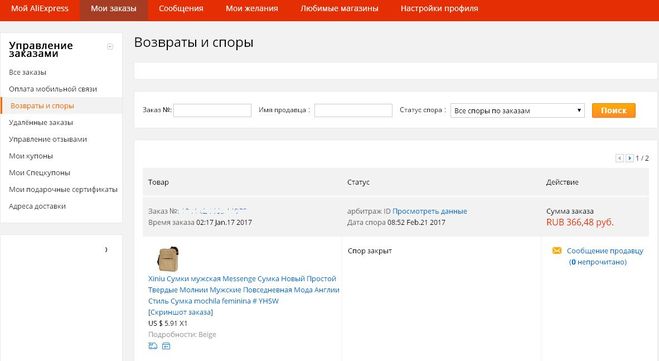Click the Спор закрыт status text
Image resolution: width=659 pixels, height=361 pixels.
click(x=370, y=251)
